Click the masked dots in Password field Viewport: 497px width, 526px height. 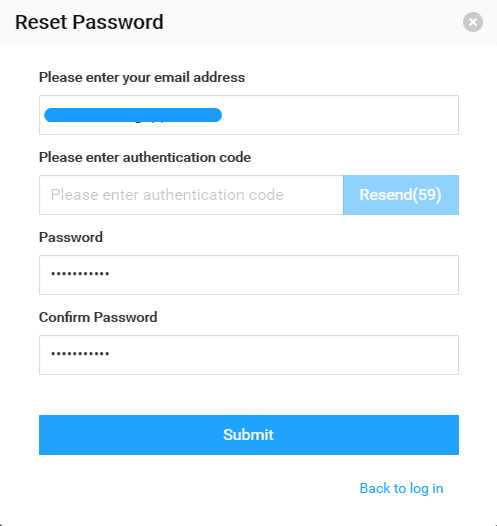click(x=80, y=274)
